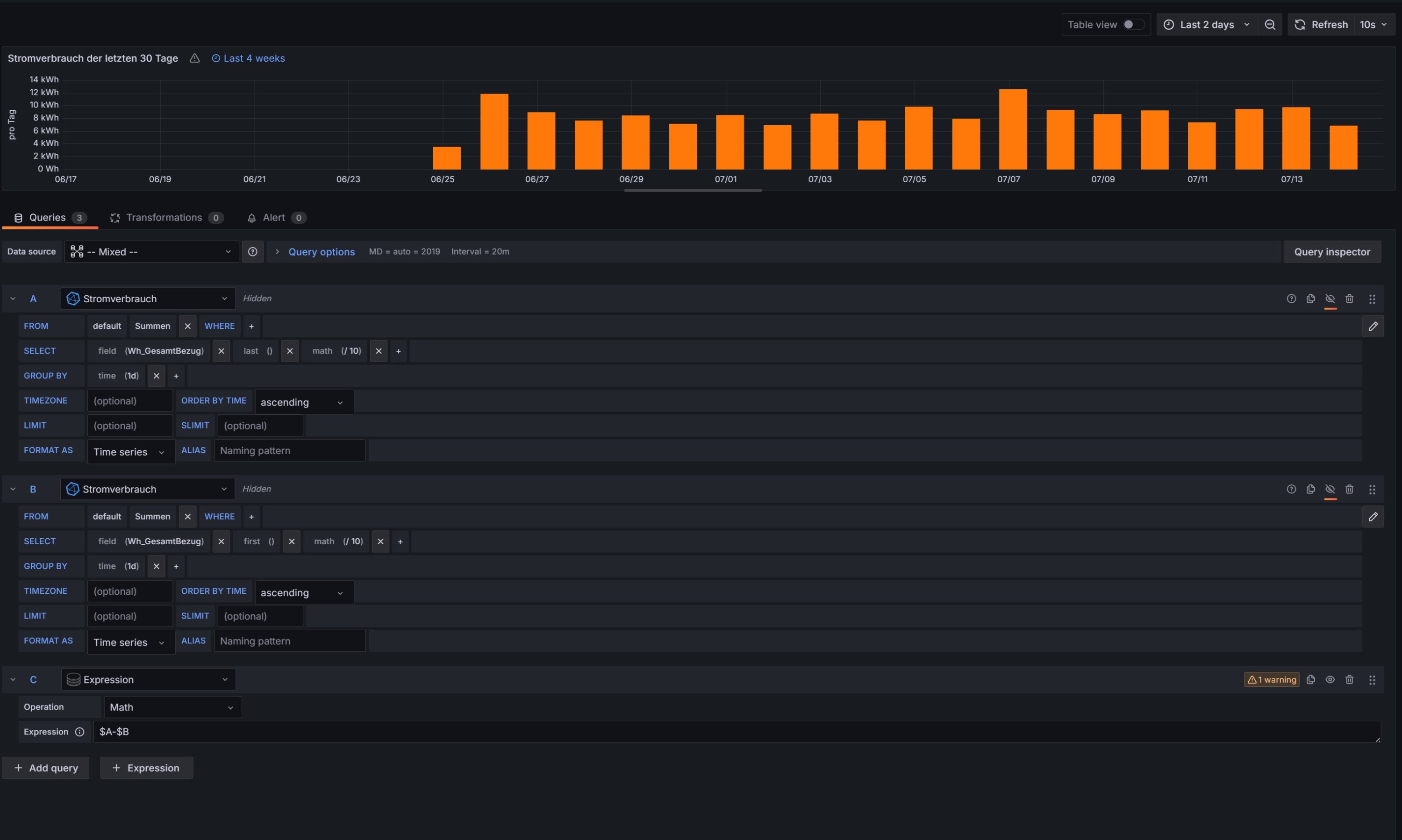Toggle the Table view switch
1402x840 pixels.
tap(1132, 24)
